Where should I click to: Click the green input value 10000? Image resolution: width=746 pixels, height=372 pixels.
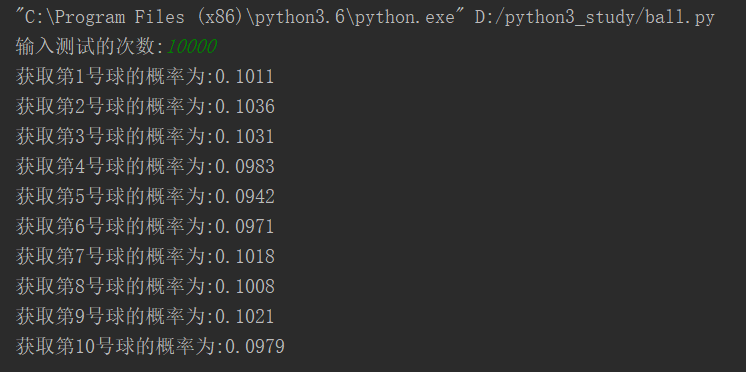coord(192,47)
